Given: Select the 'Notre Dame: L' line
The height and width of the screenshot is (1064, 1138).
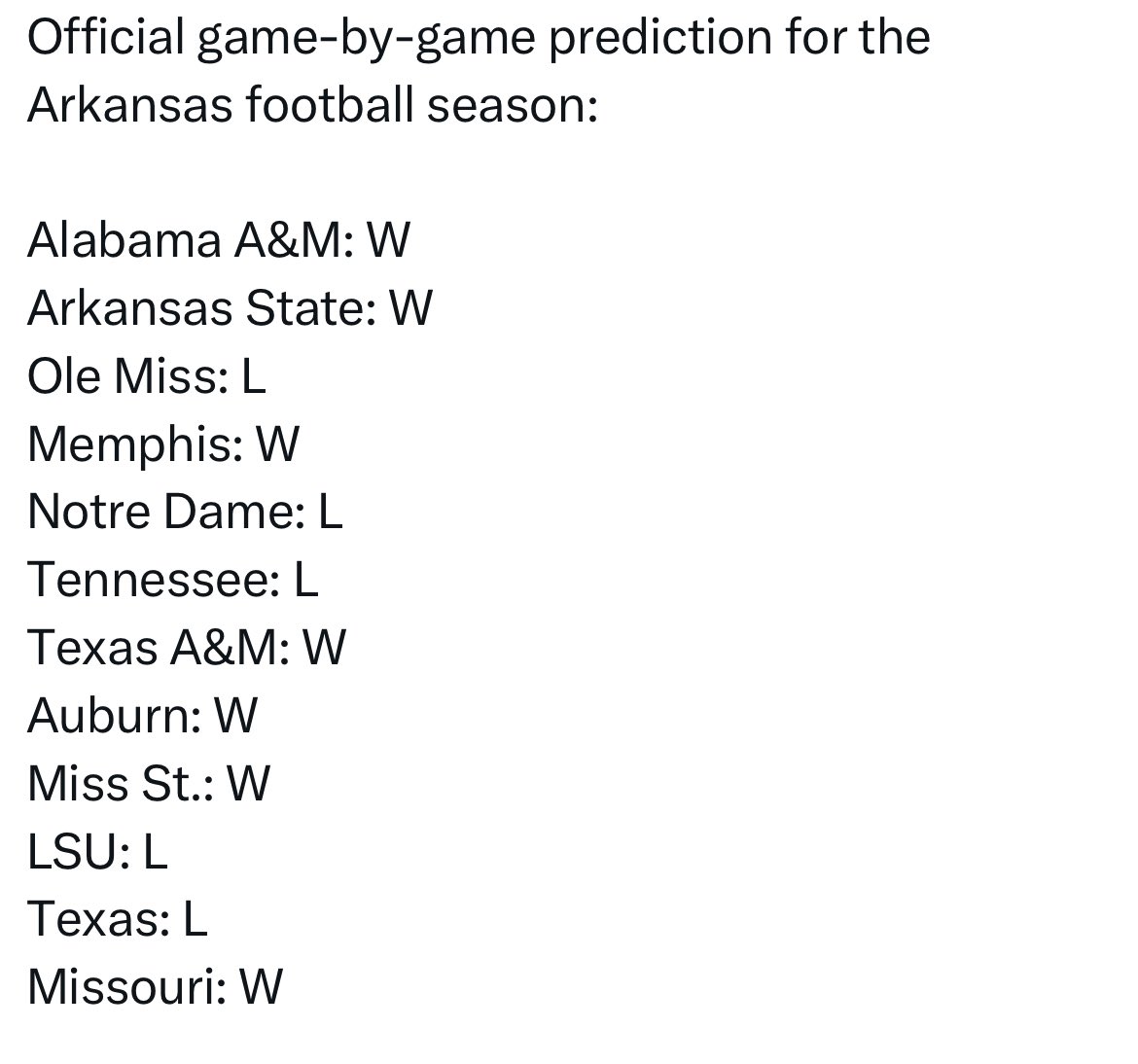Looking at the screenshot, I should (x=185, y=512).
